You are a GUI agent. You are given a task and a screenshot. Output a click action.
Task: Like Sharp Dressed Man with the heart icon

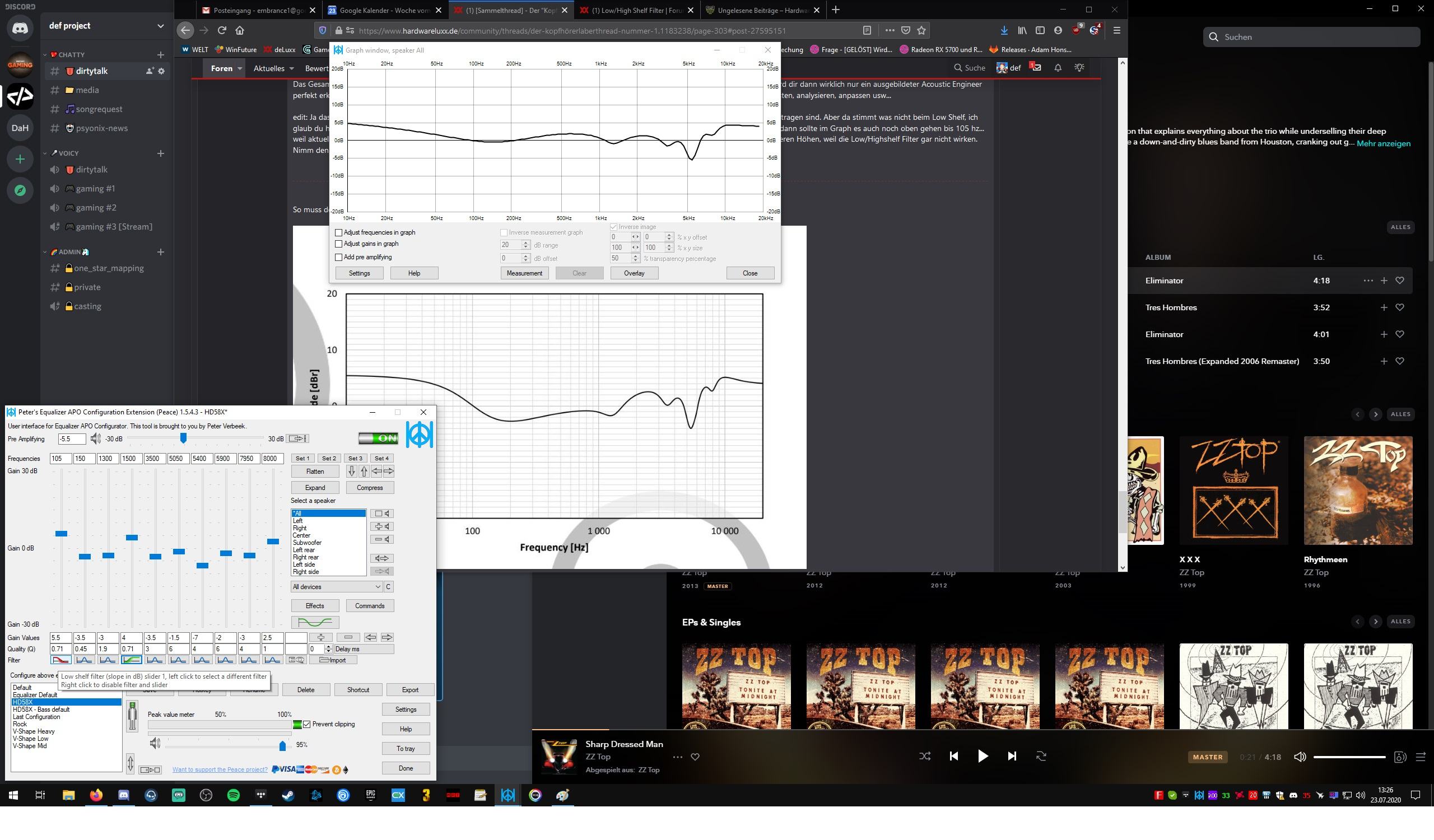coord(695,757)
